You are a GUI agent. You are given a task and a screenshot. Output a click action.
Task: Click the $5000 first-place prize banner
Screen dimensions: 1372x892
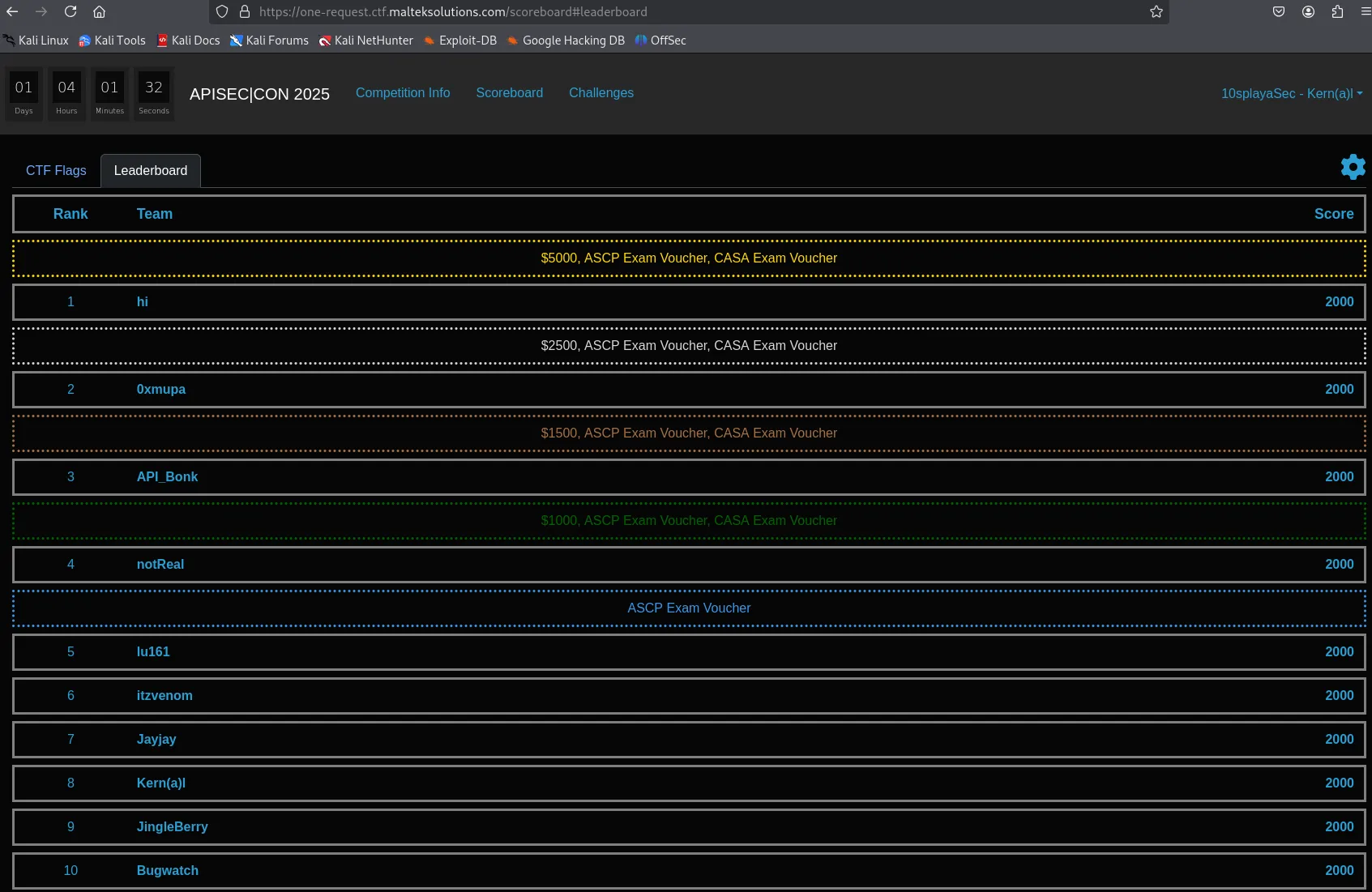click(x=689, y=258)
